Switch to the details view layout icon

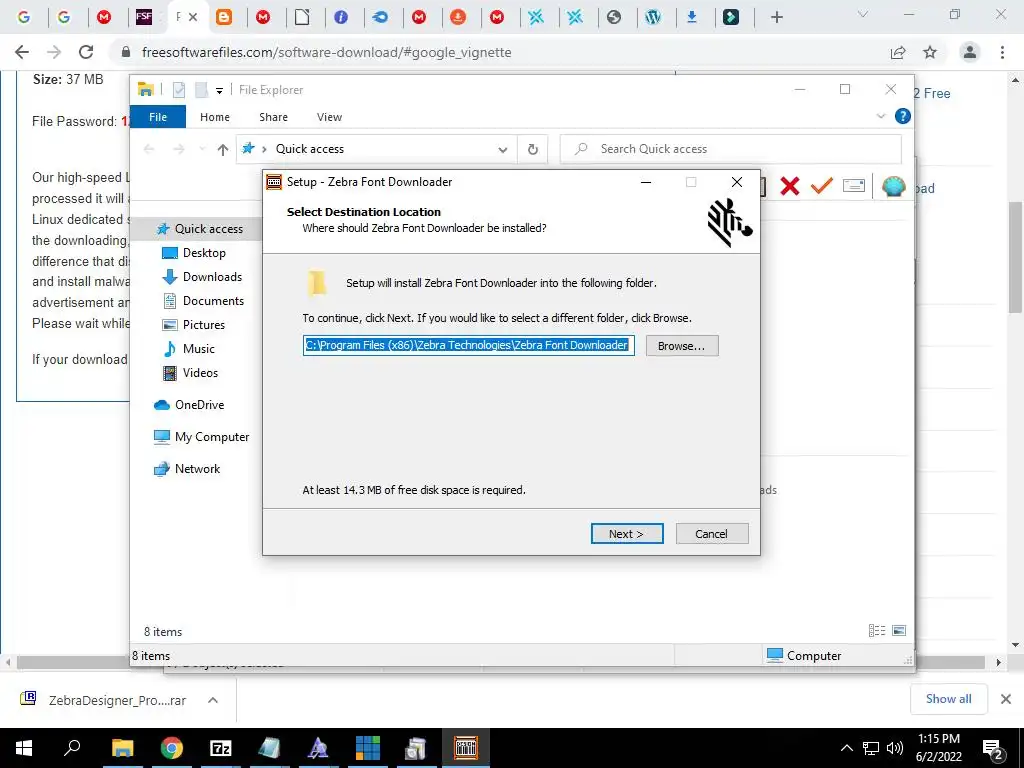click(877, 630)
